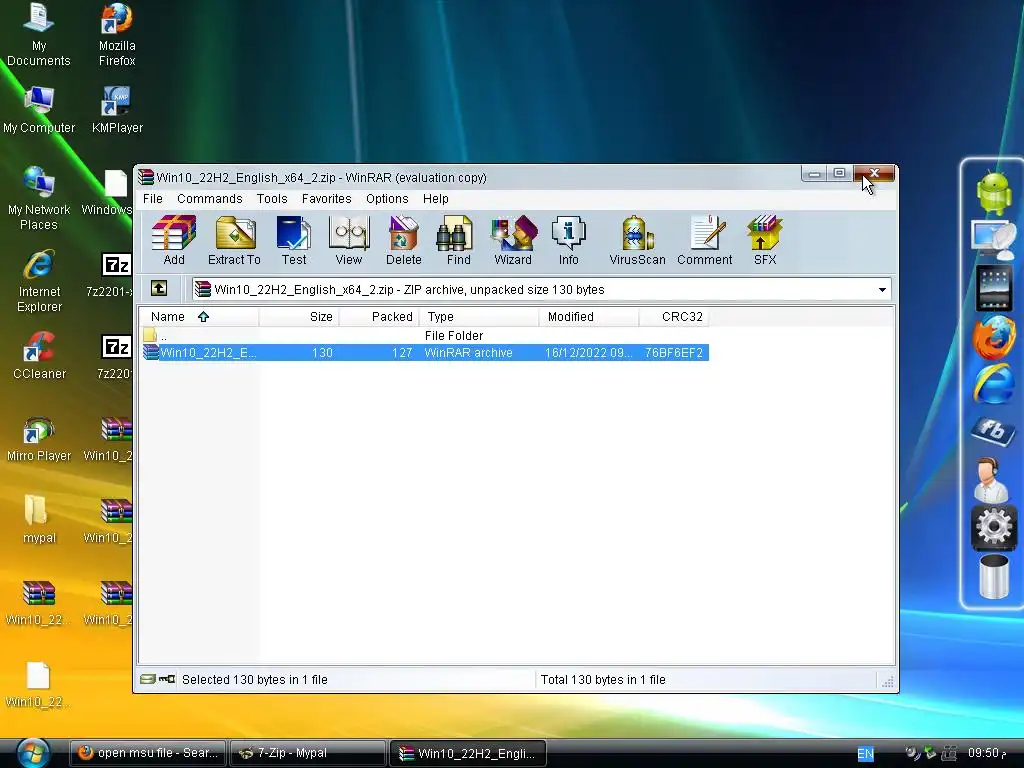Viewport: 1024px width, 768px height.
Task: Select the 7z2201-x 7z desktop file
Action: [x=112, y=274]
